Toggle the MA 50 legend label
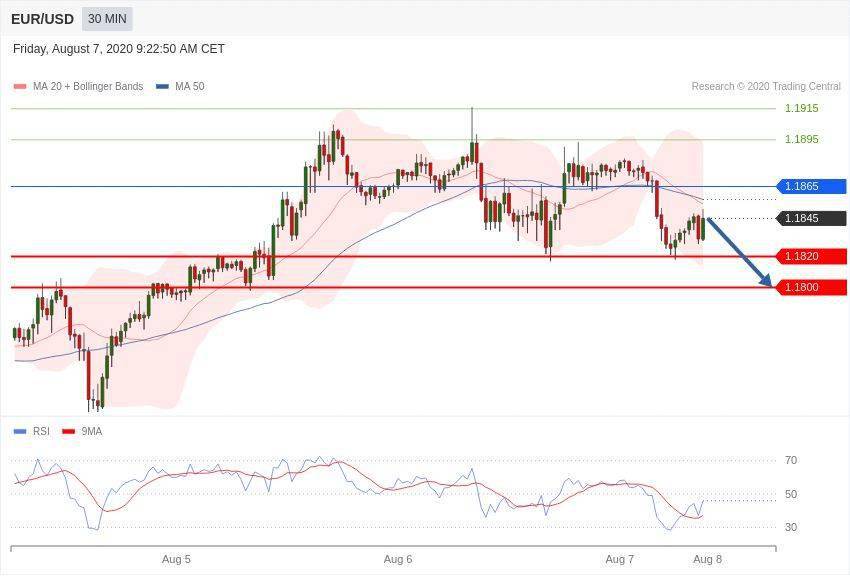850x576 pixels. [x=189, y=87]
